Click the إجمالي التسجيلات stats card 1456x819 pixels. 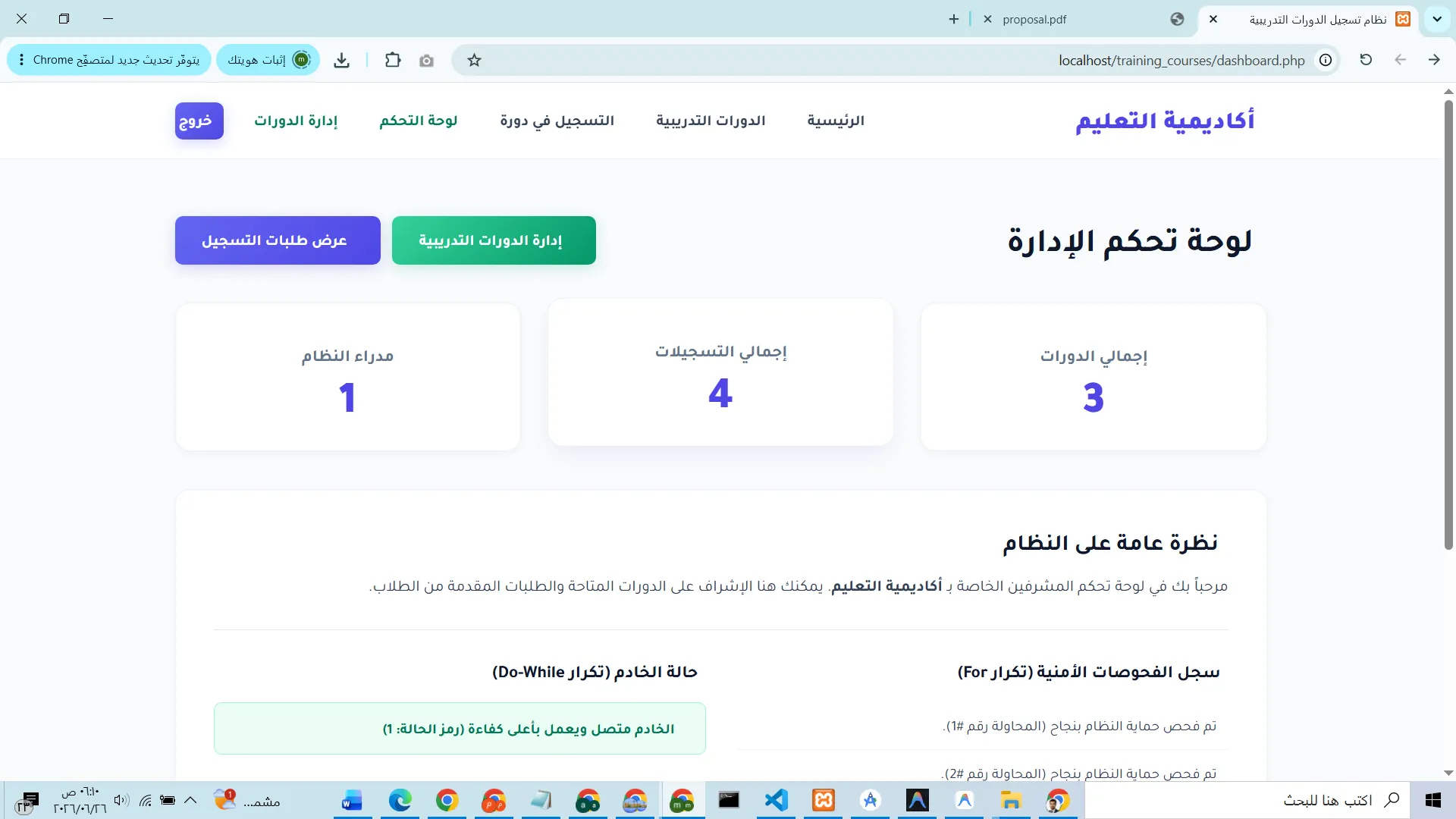720,372
